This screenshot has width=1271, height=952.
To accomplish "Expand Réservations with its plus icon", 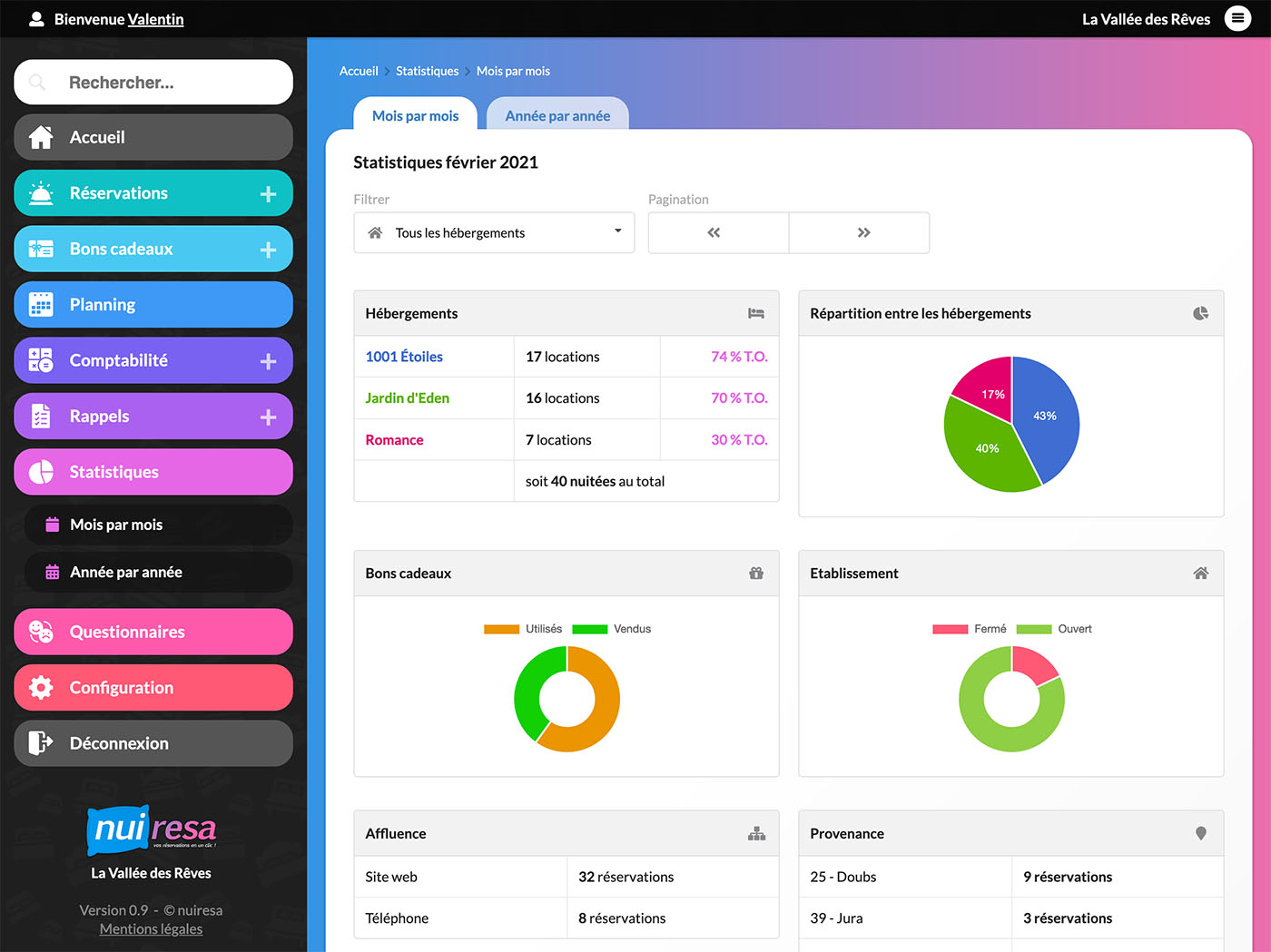I will point(268,194).
